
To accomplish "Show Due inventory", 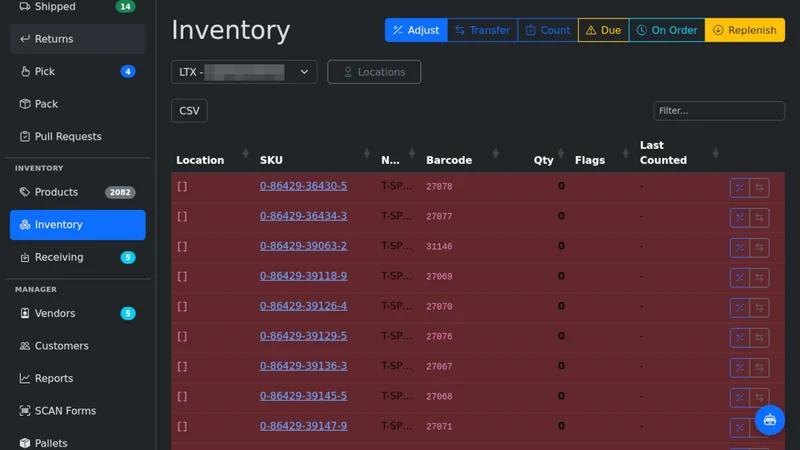I will (x=604, y=30).
